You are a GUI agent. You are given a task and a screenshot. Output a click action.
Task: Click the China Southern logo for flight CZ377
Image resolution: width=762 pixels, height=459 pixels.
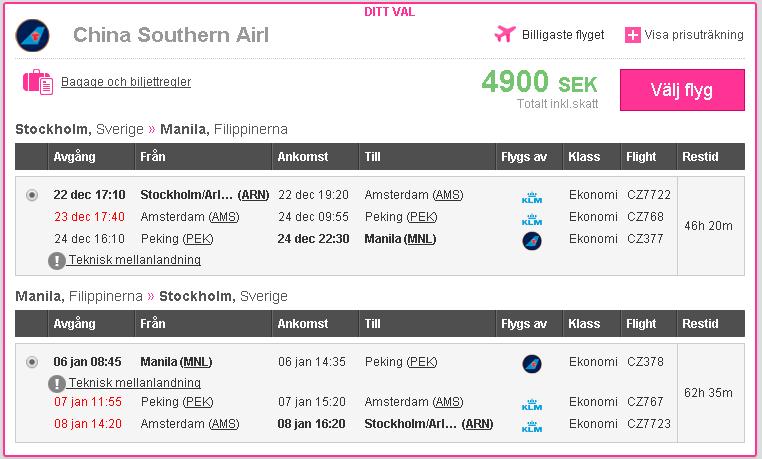531,240
